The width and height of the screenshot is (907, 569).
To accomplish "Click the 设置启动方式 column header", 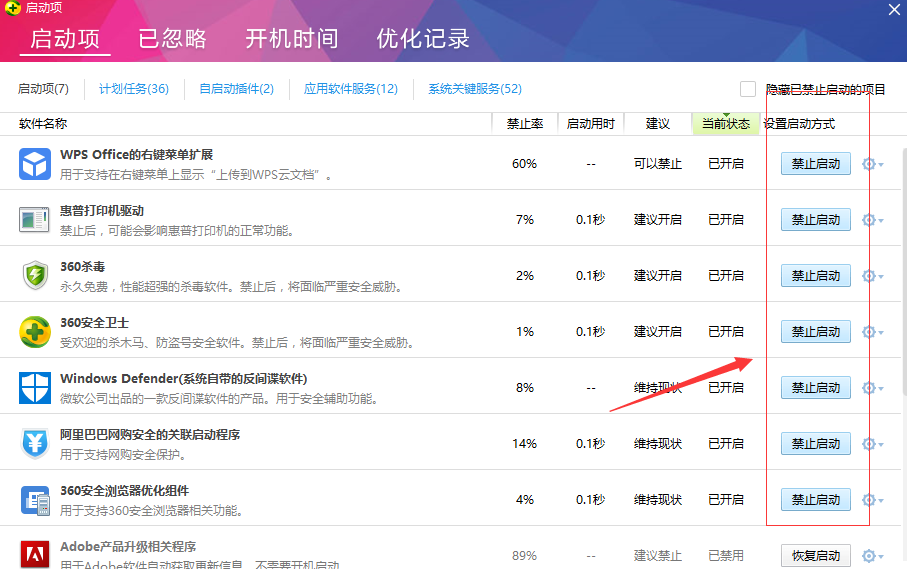I will 799,124.
